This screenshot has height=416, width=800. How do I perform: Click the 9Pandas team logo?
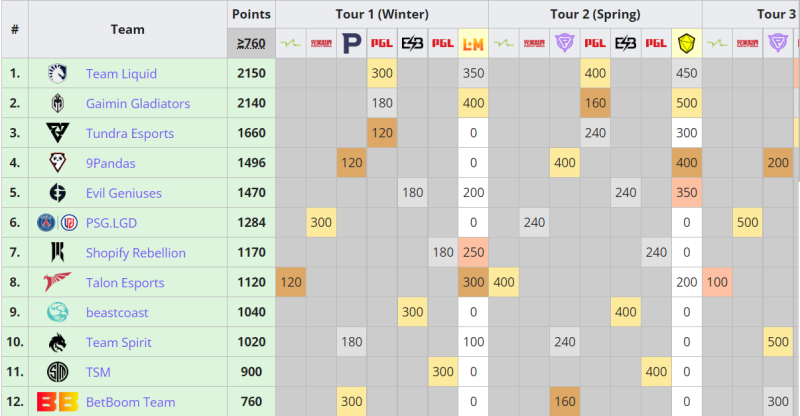tap(57, 163)
